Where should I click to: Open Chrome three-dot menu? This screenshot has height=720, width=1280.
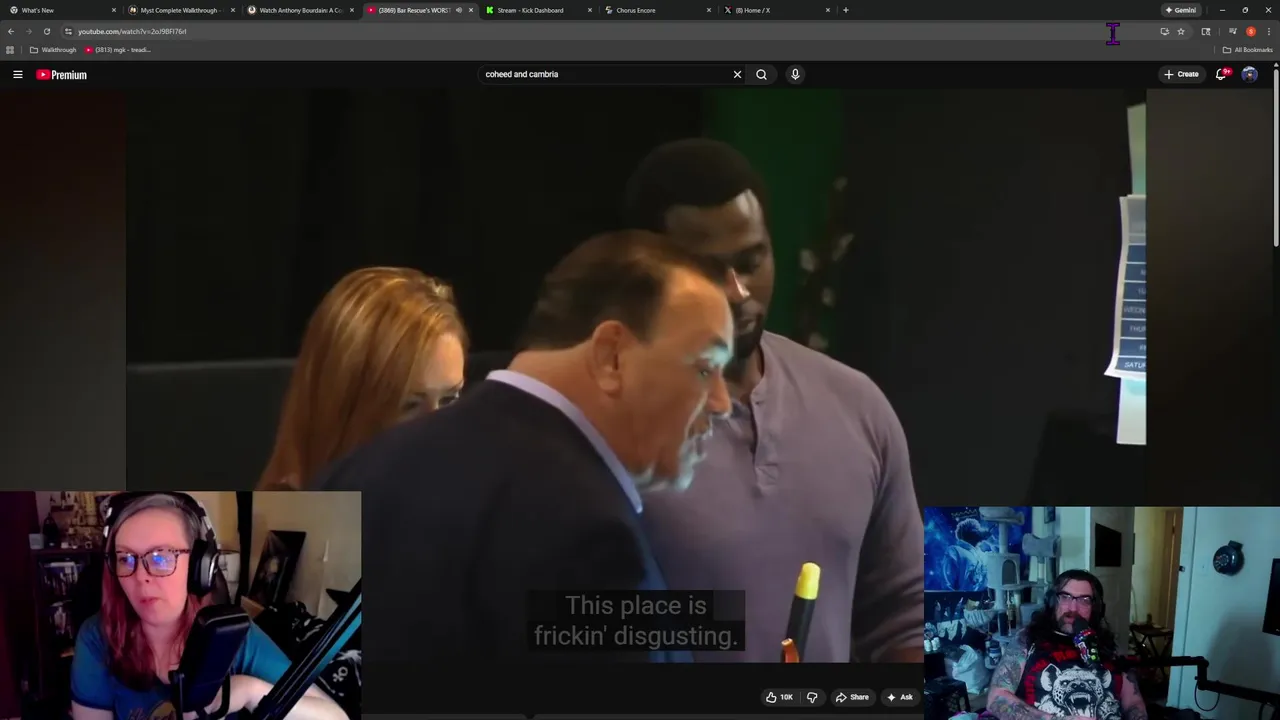[1268, 31]
